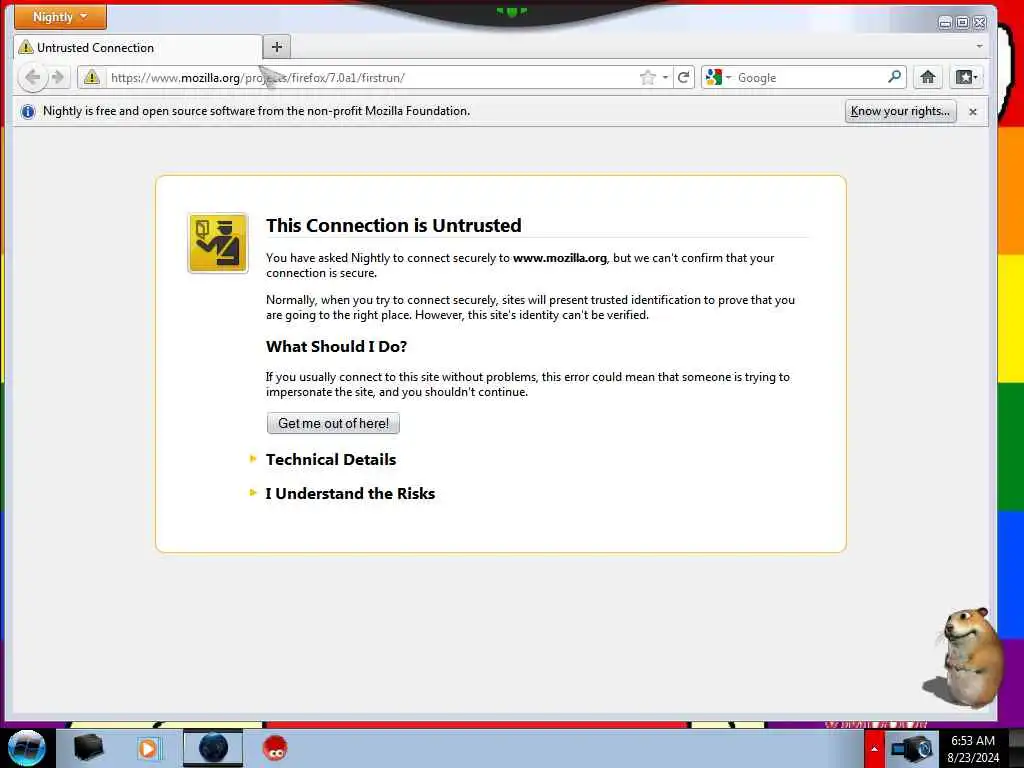Open the orange Nightly application menu
Viewport: 1024px width, 768px height.
(60, 17)
